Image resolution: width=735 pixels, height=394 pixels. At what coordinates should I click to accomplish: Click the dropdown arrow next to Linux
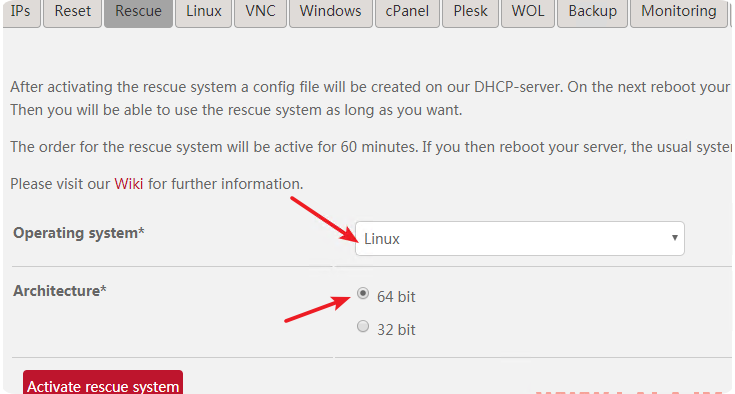point(675,238)
